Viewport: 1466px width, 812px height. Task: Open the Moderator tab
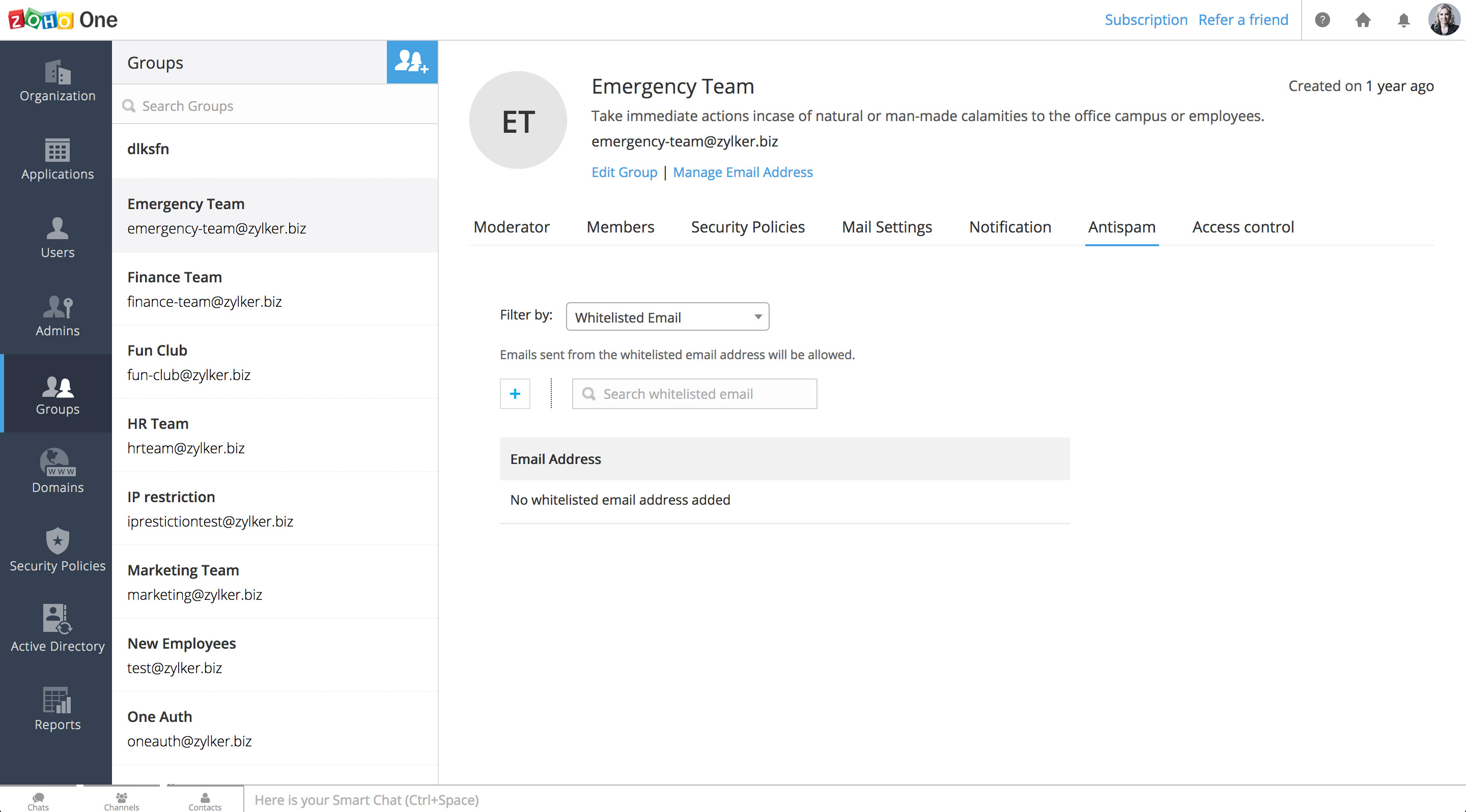coord(511,227)
